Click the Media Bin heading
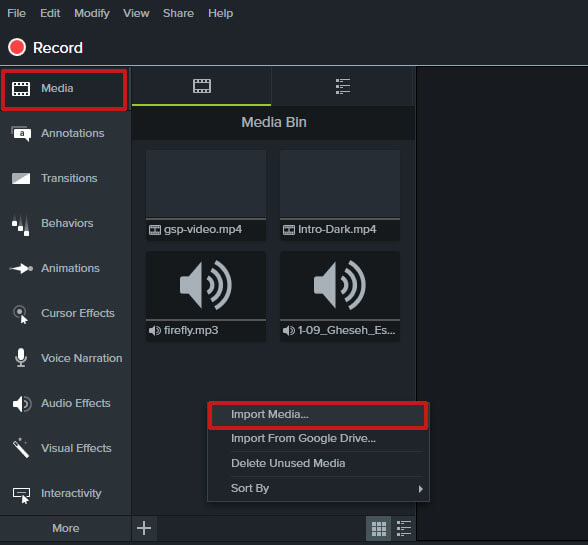Screen dimensions: 588x545 point(274,123)
